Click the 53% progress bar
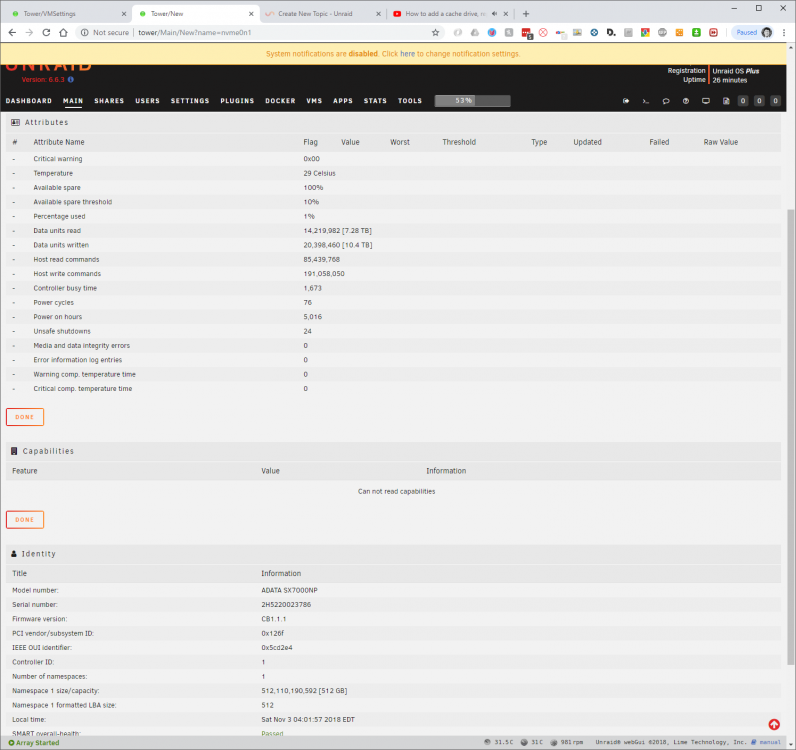The image size is (796, 750). 473,101
